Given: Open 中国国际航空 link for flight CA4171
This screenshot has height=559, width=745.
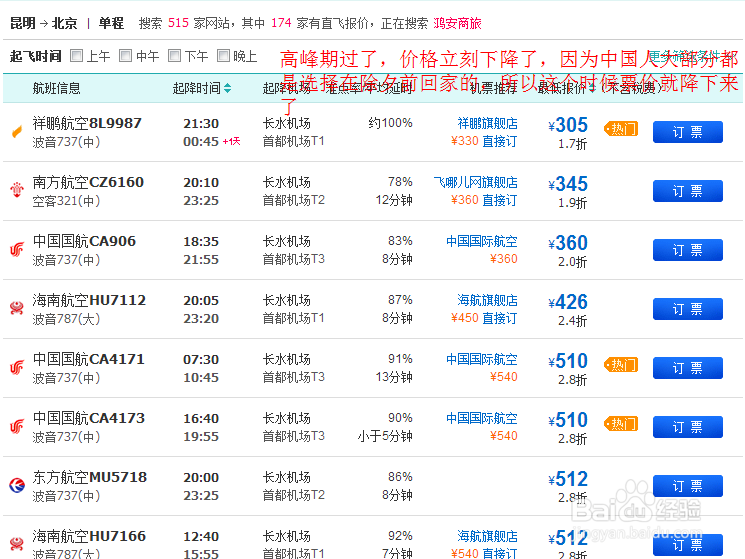Looking at the screenshot, I should (x=482, y=360).
